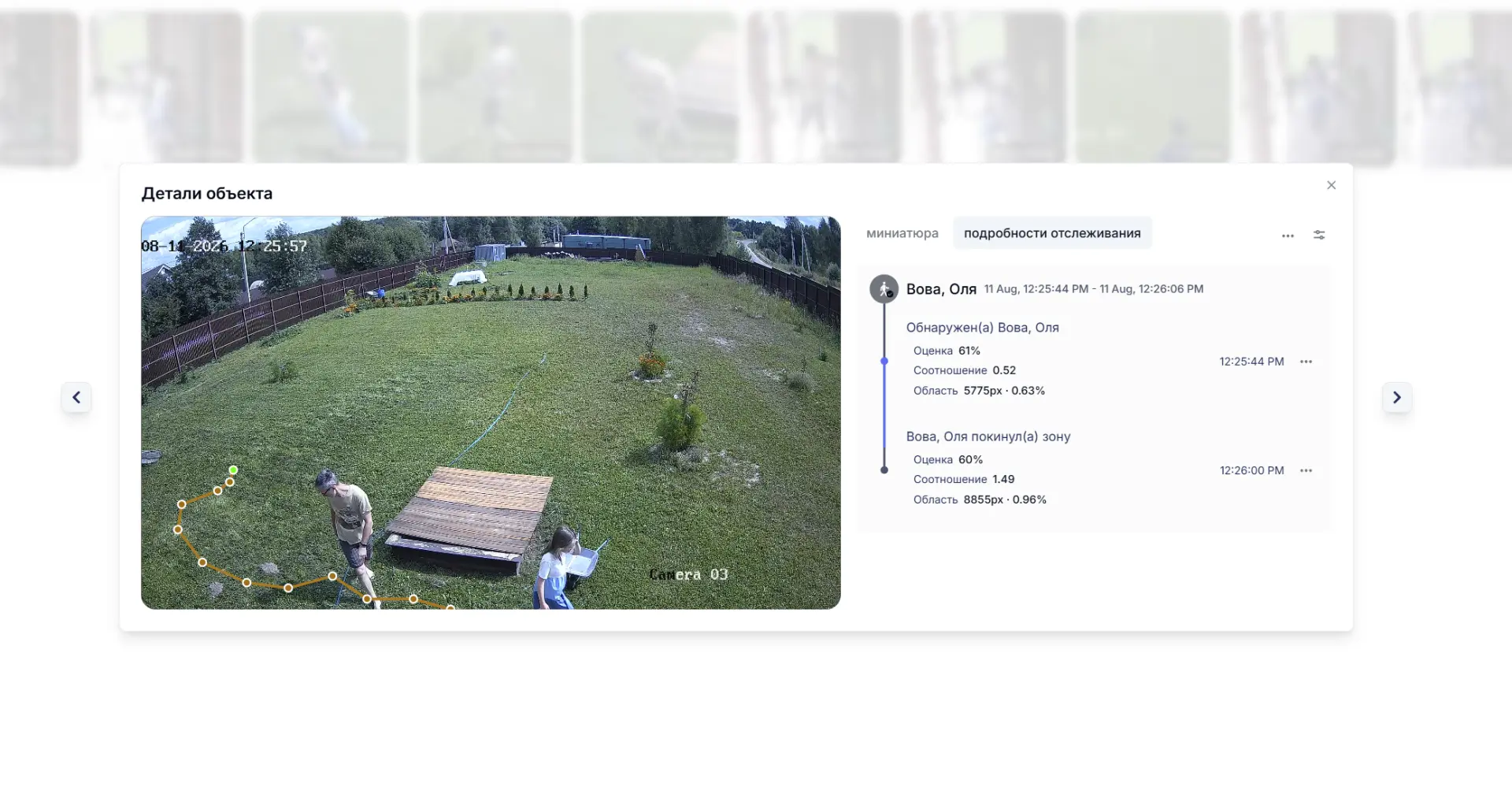Image resolution: width=1512 pixels, height=791 pixels.
Task: Close the Детали объекта dialog
Action: 1331,185
